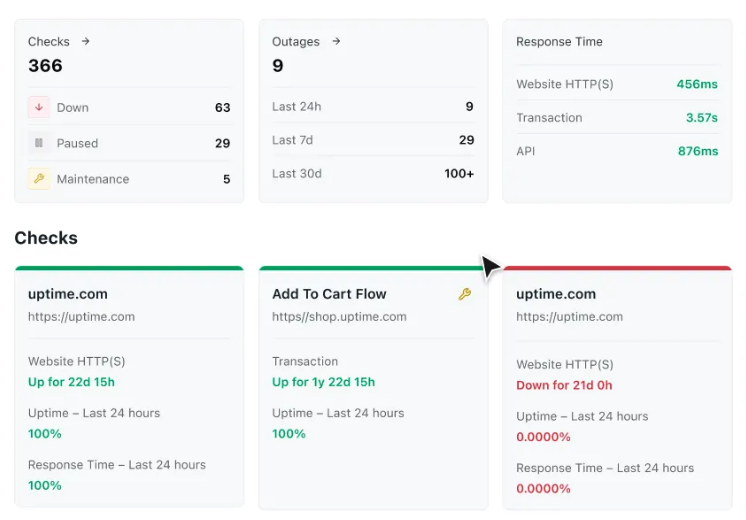Open the Outages summary heading link
746x520 pixels.
pyautogui.click(x=295, y=42)
